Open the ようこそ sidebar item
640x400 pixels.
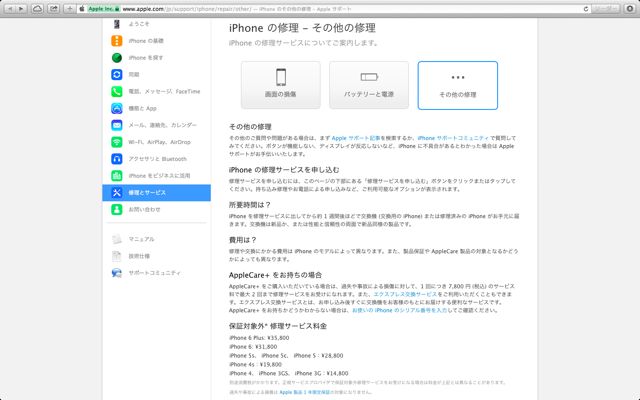click(156, 24)
